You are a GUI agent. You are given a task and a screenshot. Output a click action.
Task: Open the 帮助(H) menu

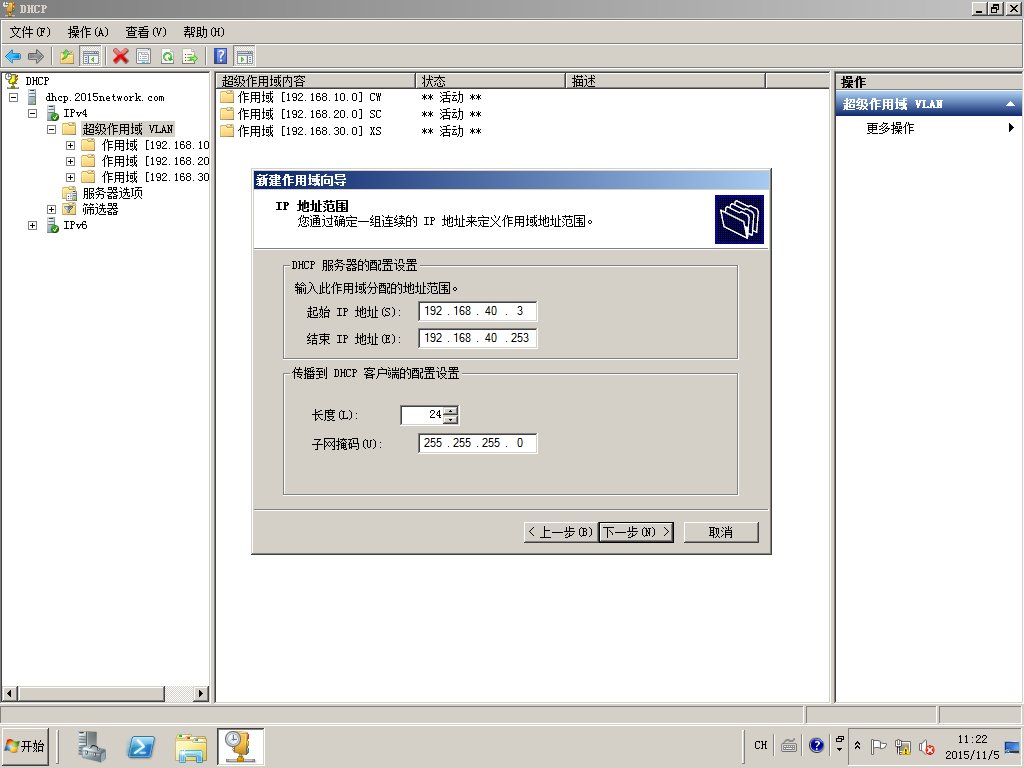(x=204, y=32)
